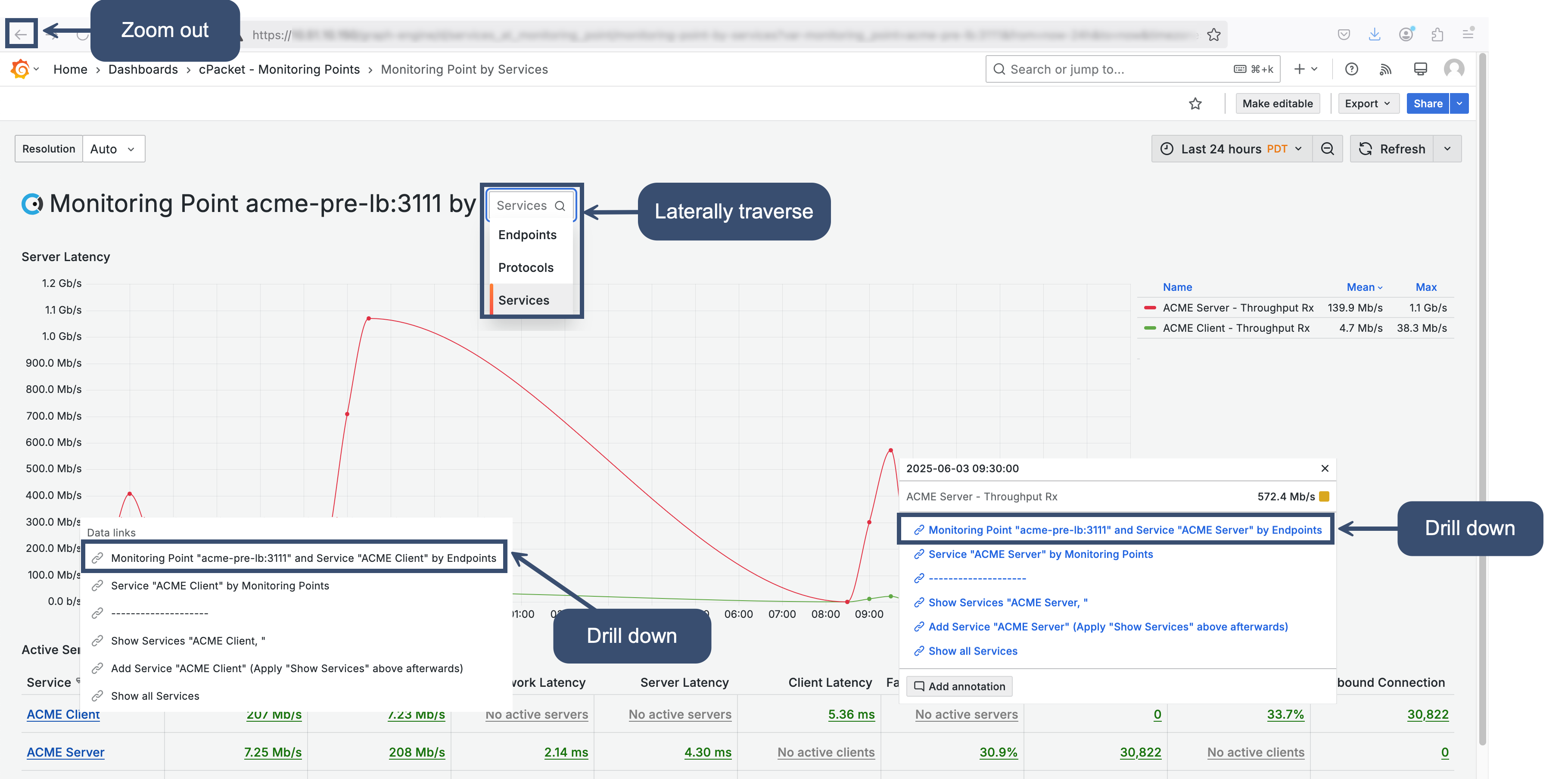Image resolution: width=1568 pixels, height=779 pixels.
Task: Open the Export dropdown
Action: pyautogui.click(x=1369, y=103)
